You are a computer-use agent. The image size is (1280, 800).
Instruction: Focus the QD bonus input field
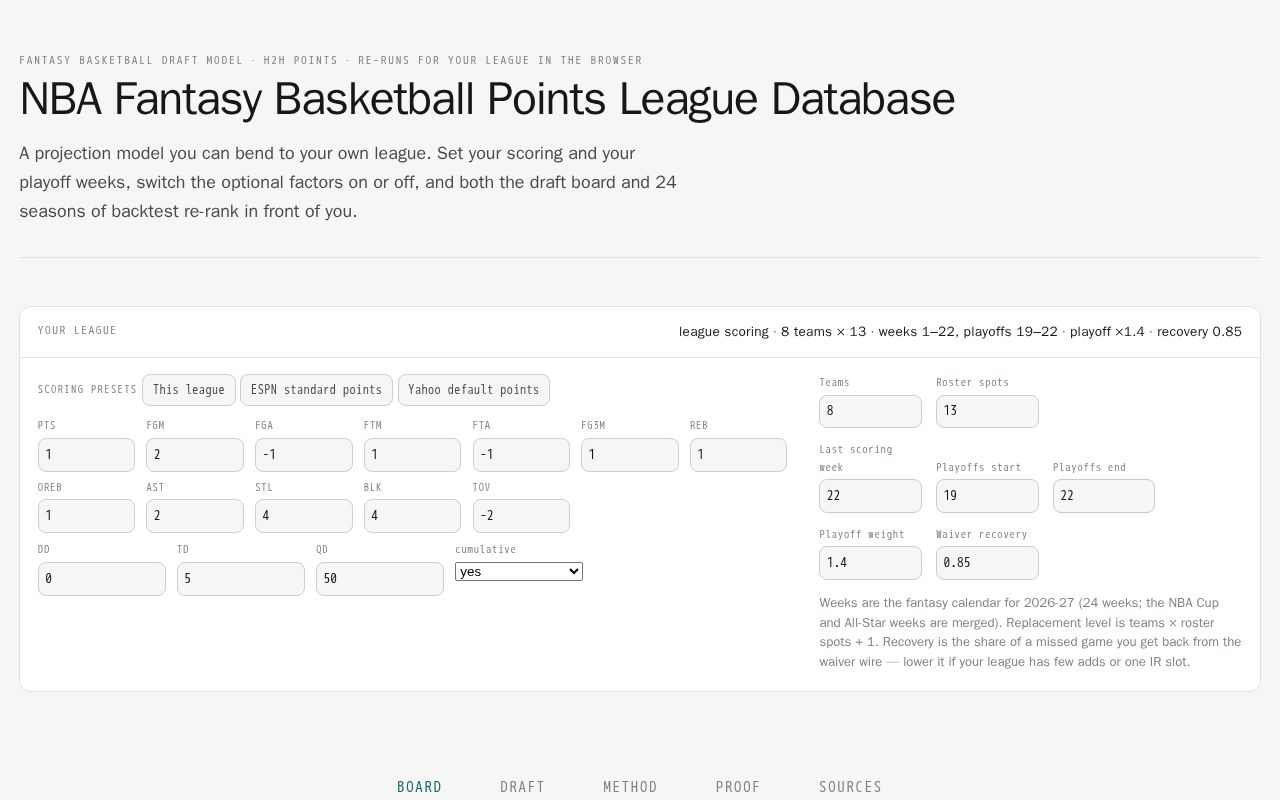(x=380, y=579)
